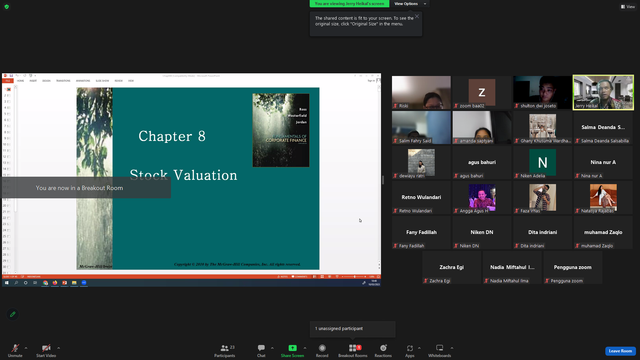This screenshot has width=640, height=360.
Task: Select the Fany Fadillah tile
Action: [x=421, y=233]
